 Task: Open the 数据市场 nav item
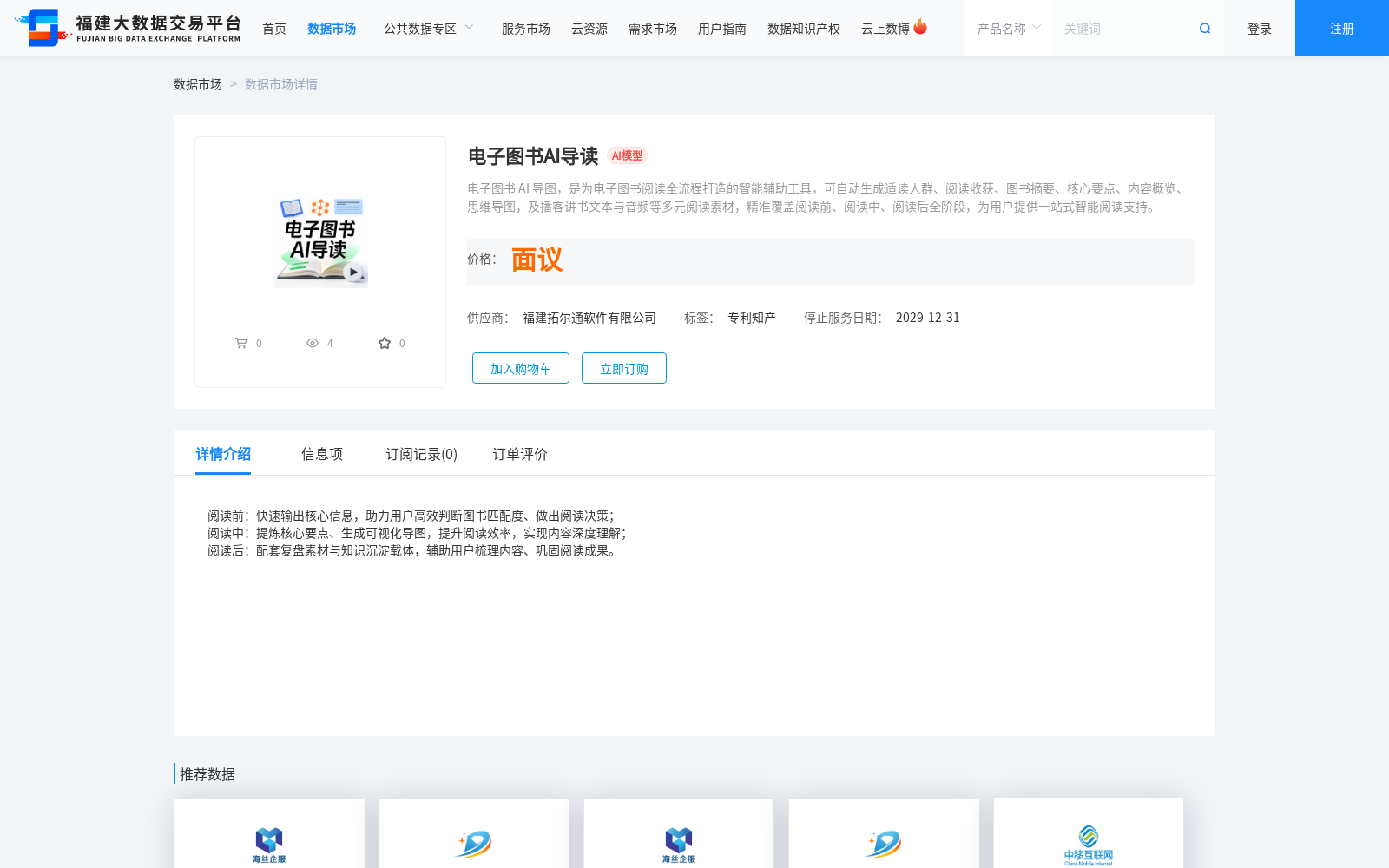332,29
